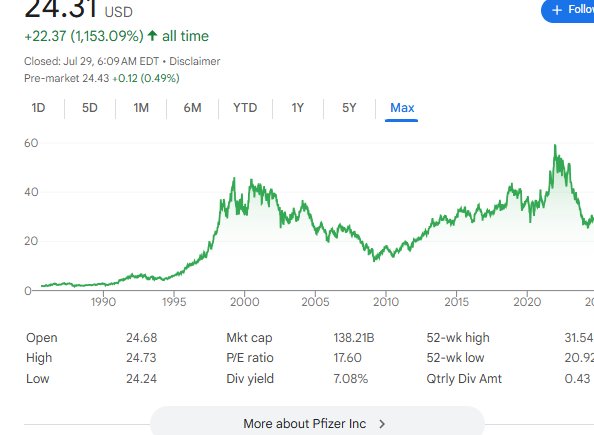594x435 pixels.
Task: Click the P/E ratio label
Action: click(x=250, y=358)
